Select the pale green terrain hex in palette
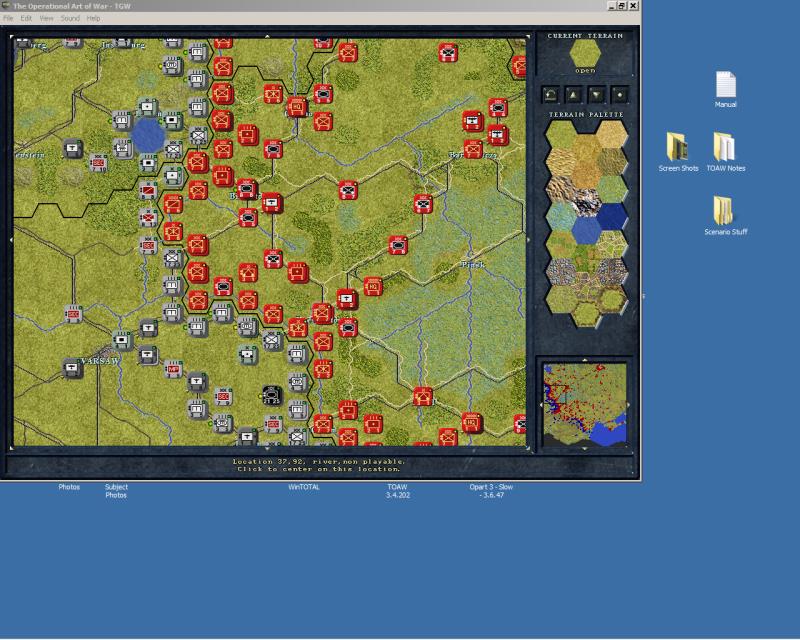The width and height of the screenshot is (800, 640). click(612, 189)
